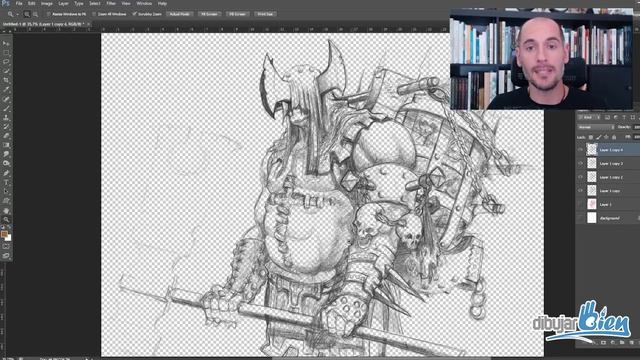Image resolution: width=640 pixels, height=360 pixels.
Task: Select the History Brush tool
Action: click(x=6, y=127)
